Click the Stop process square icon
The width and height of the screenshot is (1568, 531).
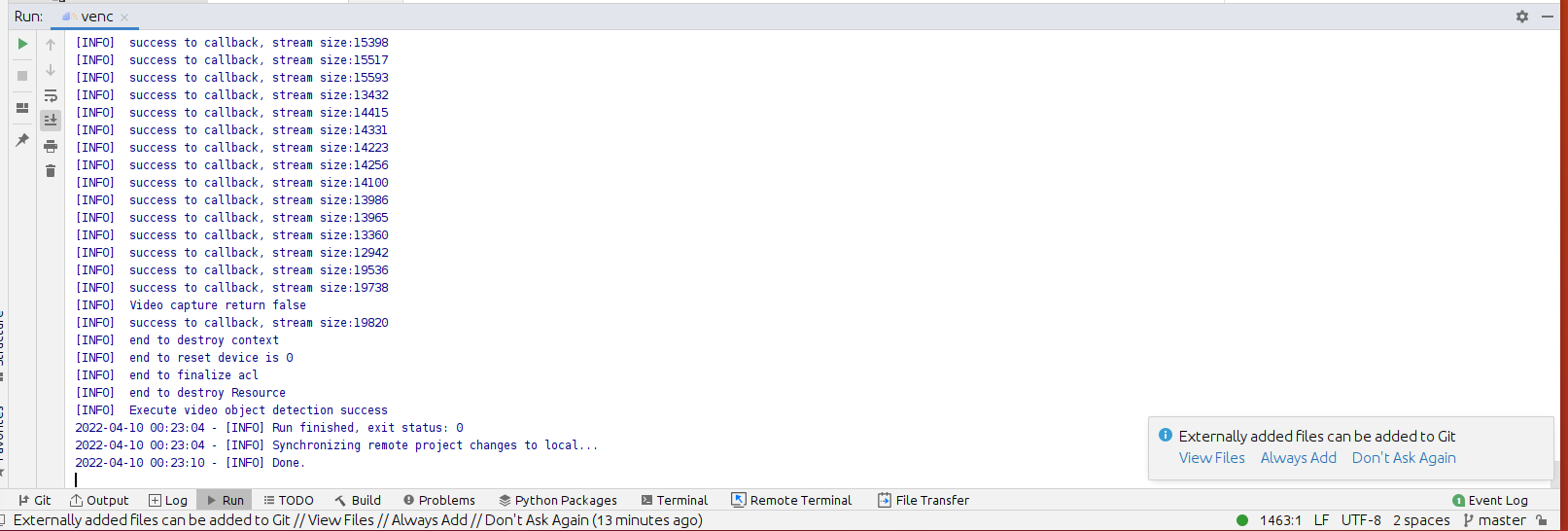22,76
